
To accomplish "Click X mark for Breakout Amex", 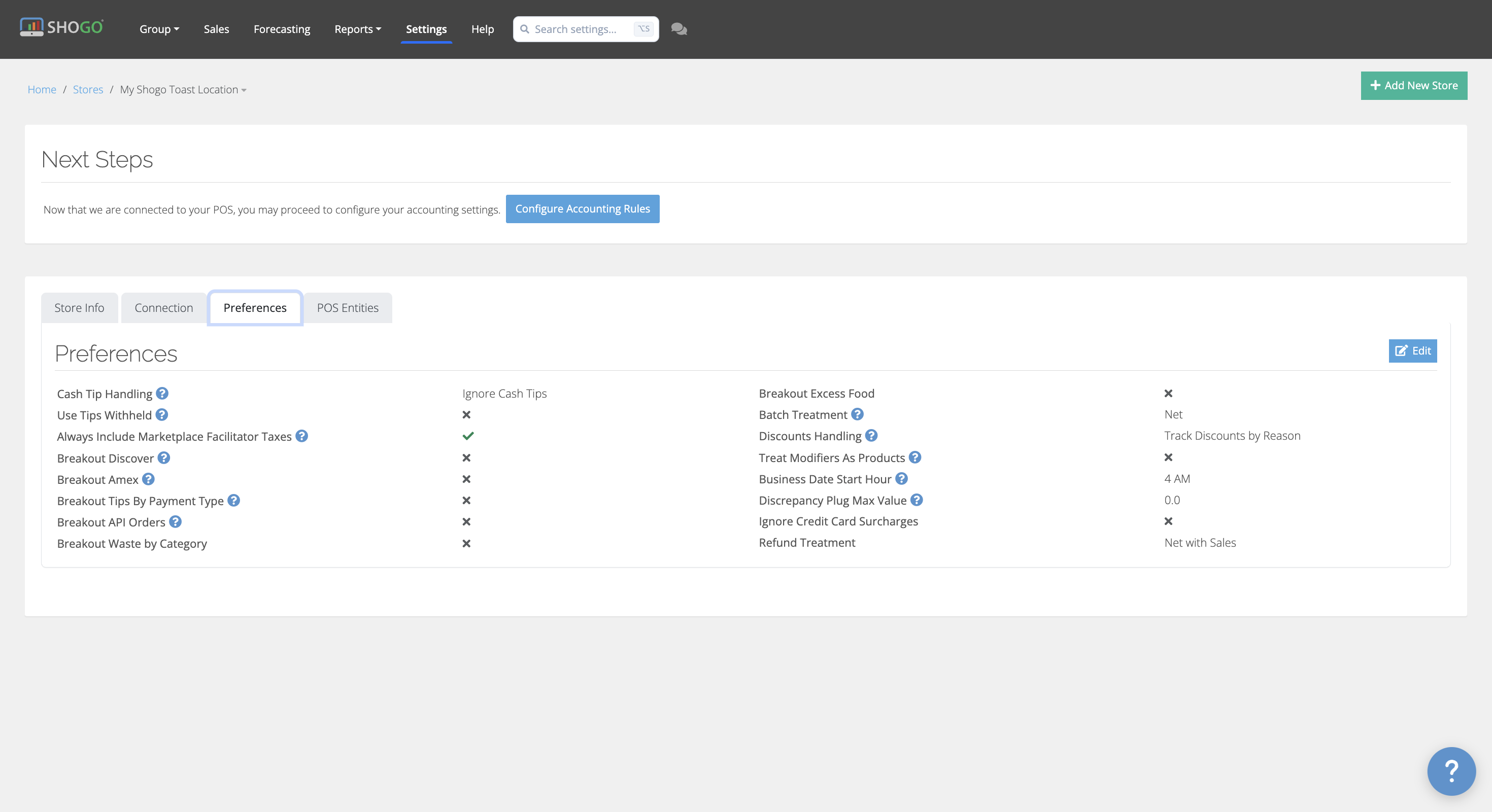I will click(x=466, y=479).
